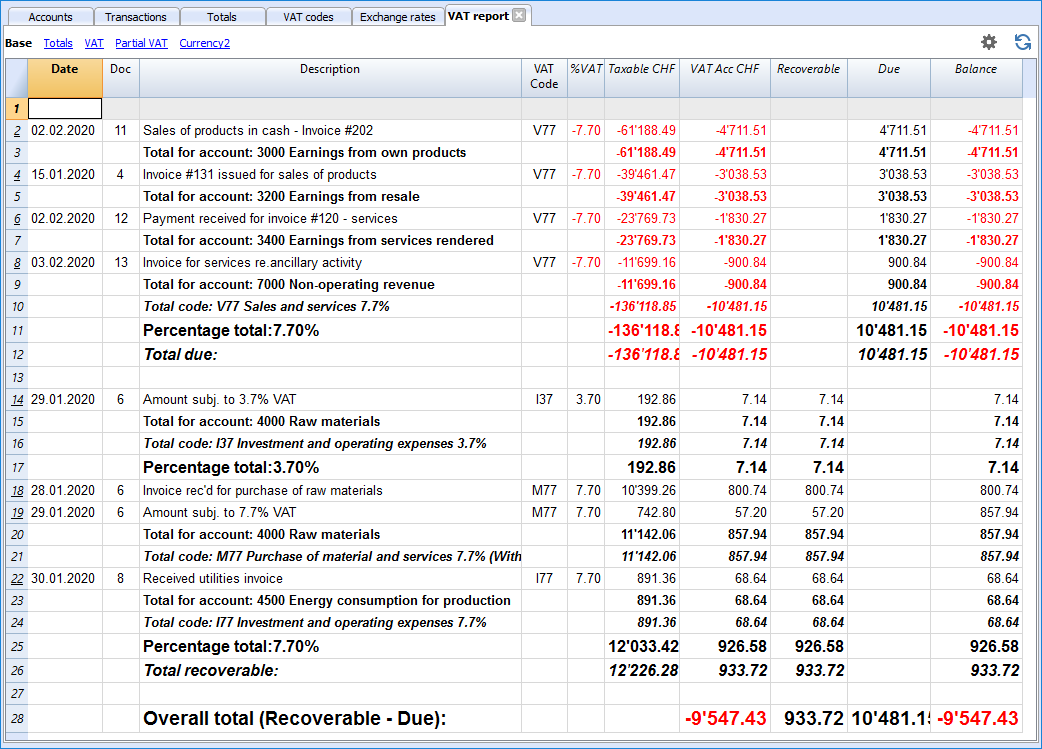
Task: Open the Totals tab
Action: 222,16
